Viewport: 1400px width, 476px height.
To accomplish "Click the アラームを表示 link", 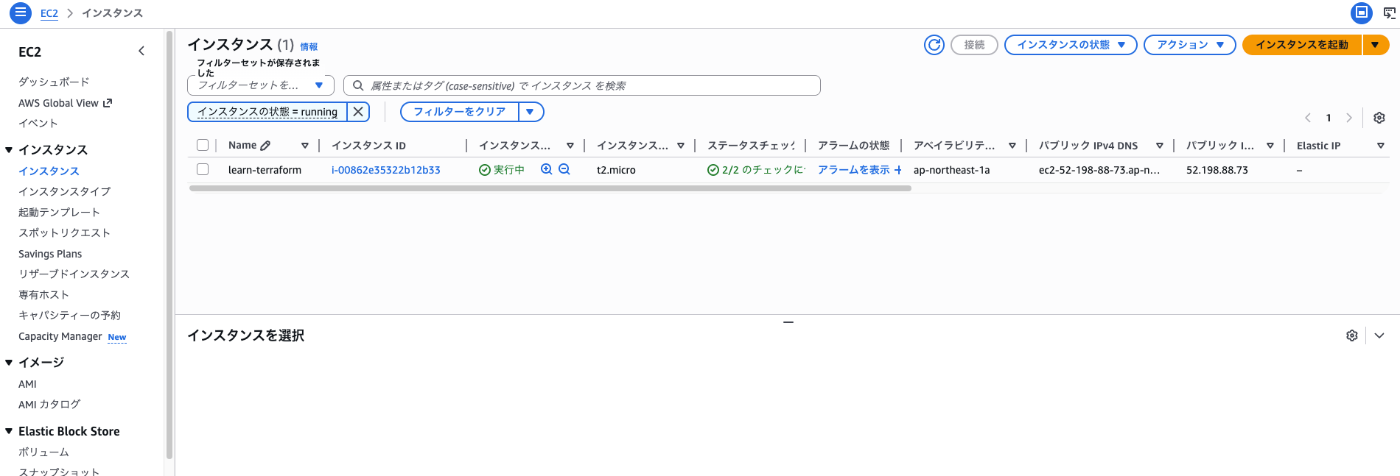I will point(853,170).
